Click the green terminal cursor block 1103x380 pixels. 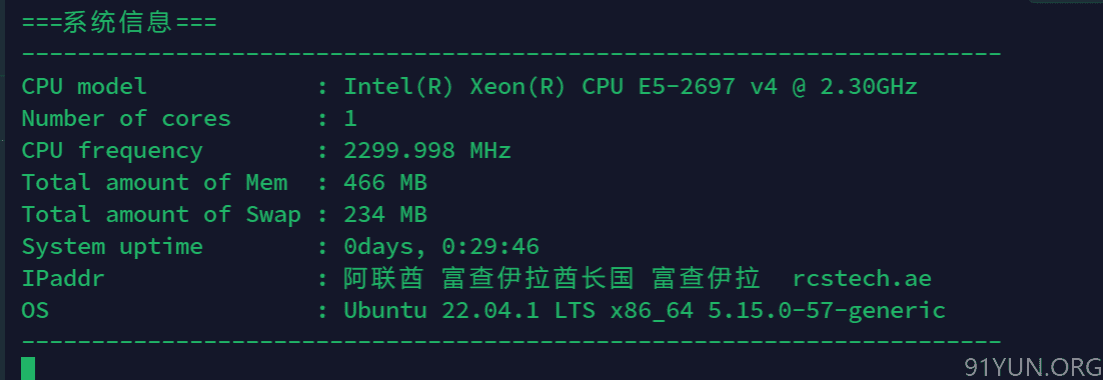click(28, 368)
